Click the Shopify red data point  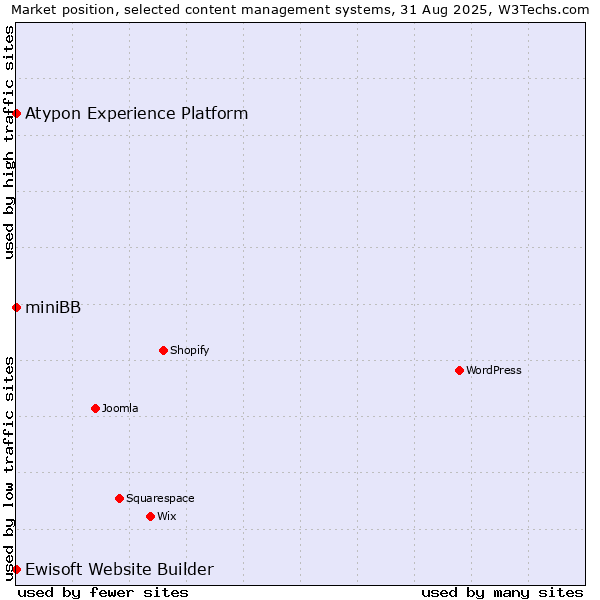click(163, 351)
